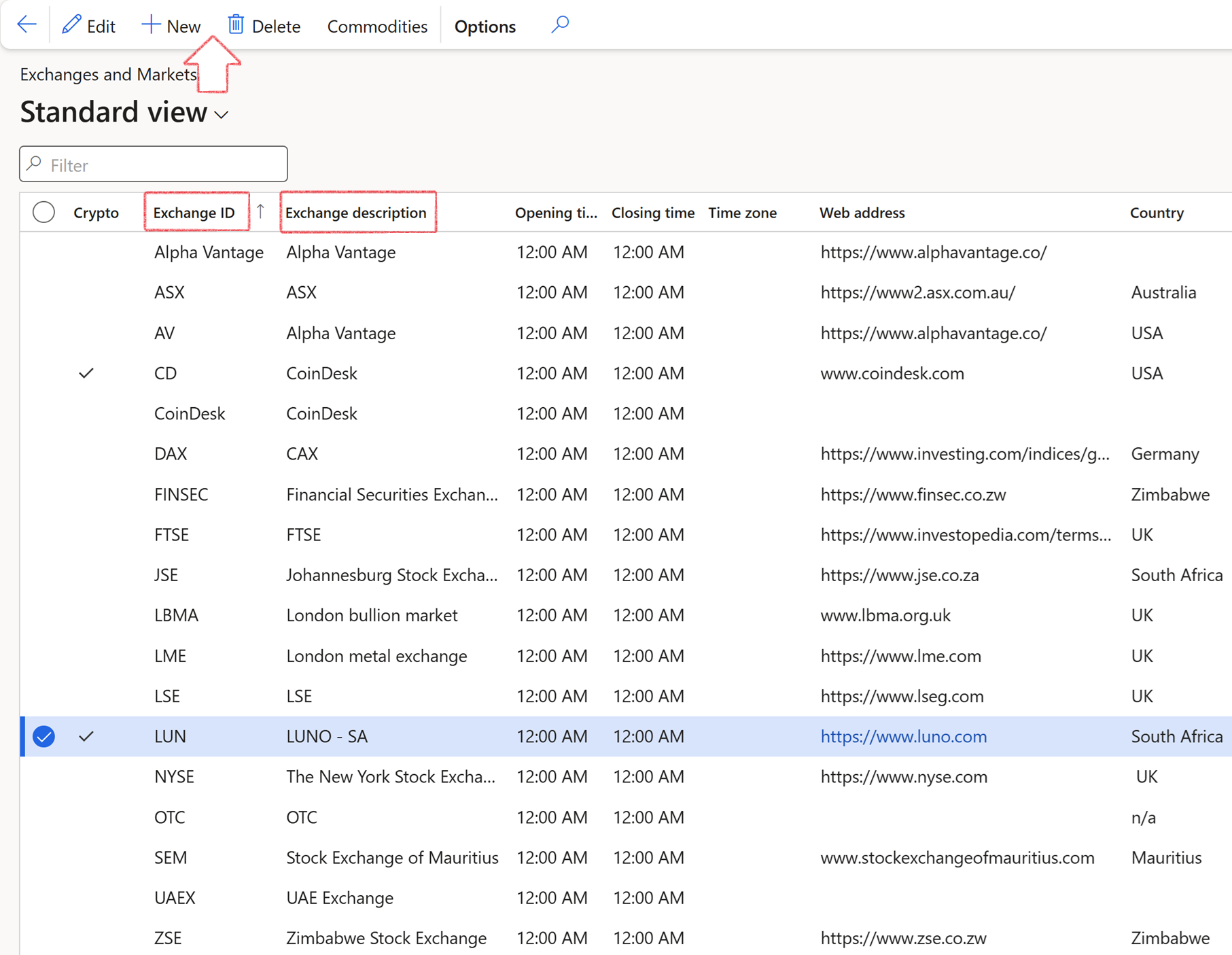
Task: Toggle the Crypto checkmark for LUN row
Action: pyautogui.click(x=86, y=736)
